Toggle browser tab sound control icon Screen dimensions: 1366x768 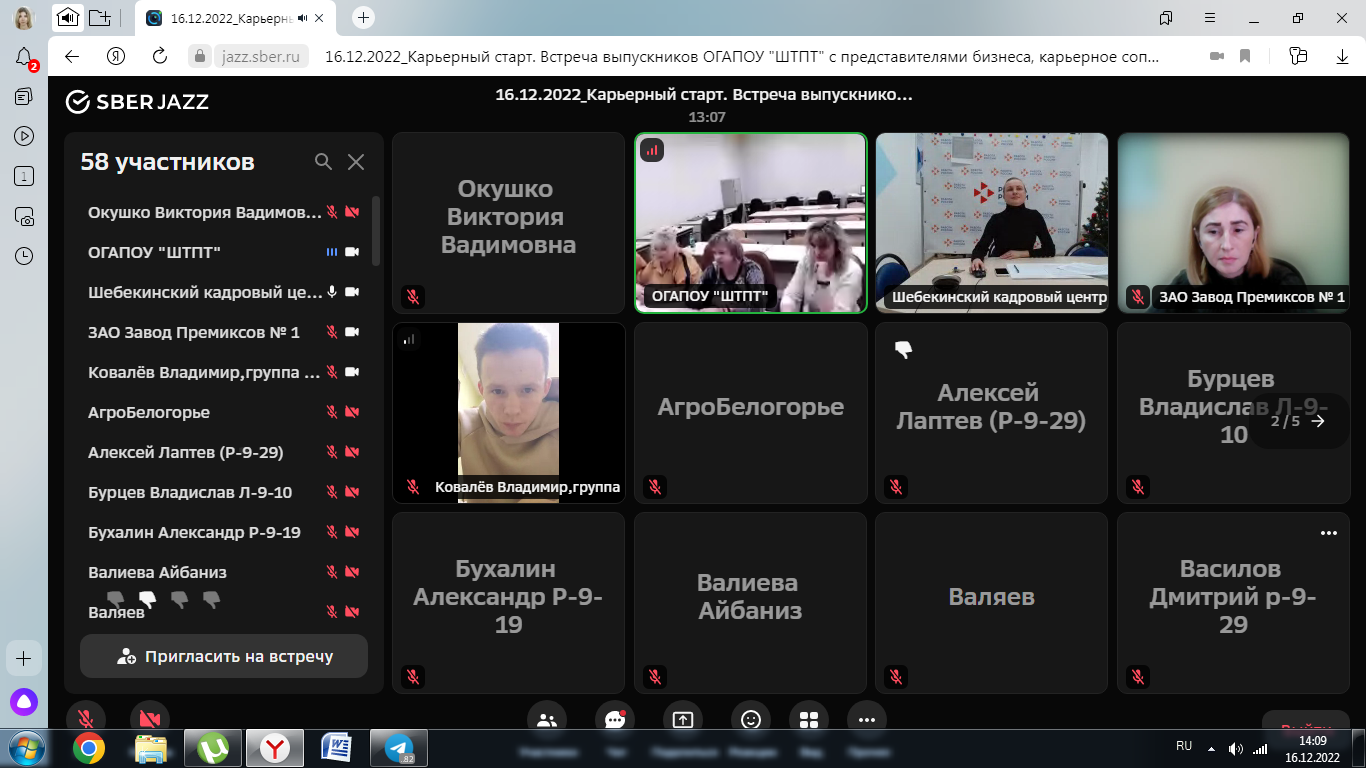coord(67,17)
